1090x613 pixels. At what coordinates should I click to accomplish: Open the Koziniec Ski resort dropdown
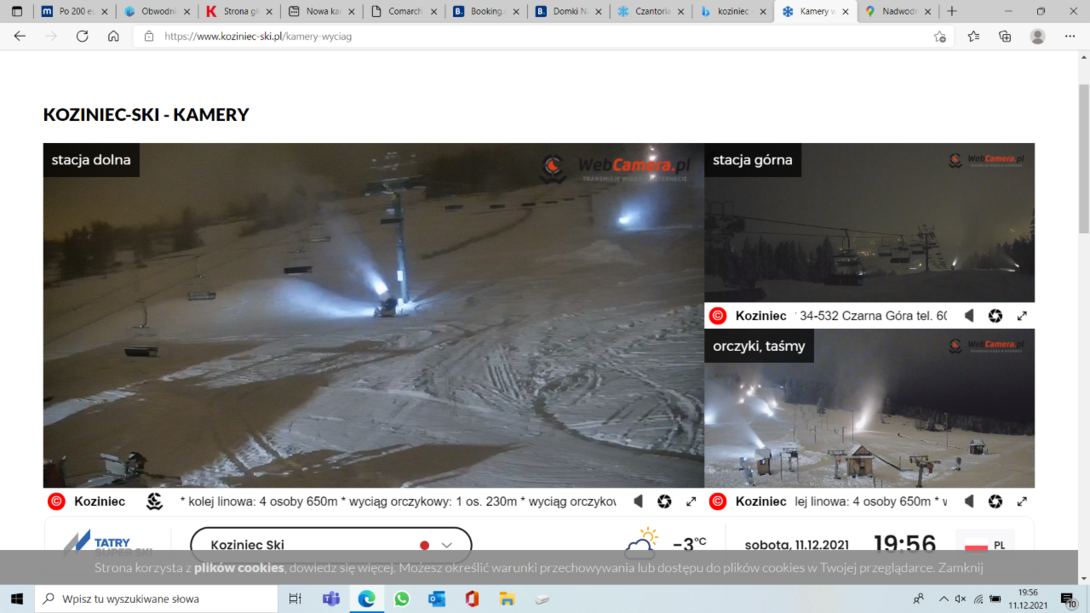point(331,544)
